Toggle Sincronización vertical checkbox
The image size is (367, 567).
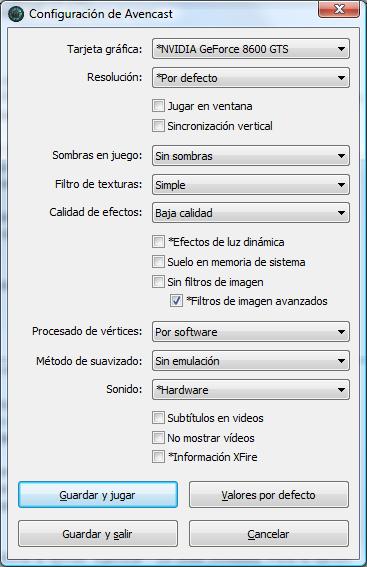point(158,126)
